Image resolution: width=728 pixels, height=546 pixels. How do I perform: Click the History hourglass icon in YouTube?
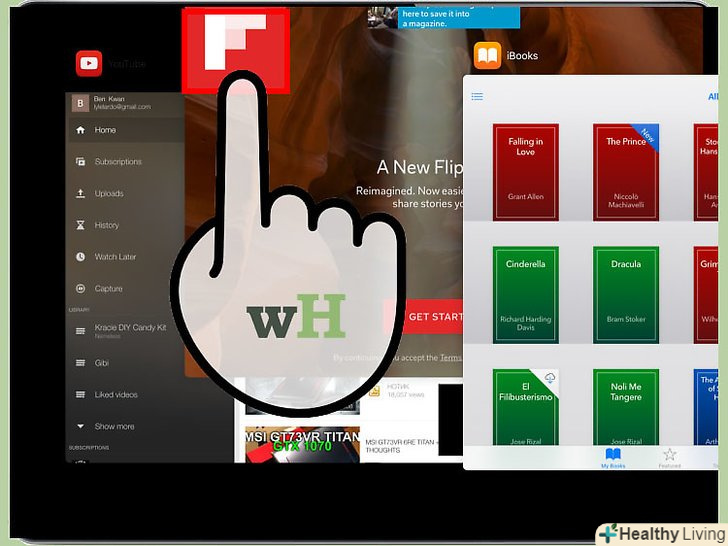click(80, 225)
